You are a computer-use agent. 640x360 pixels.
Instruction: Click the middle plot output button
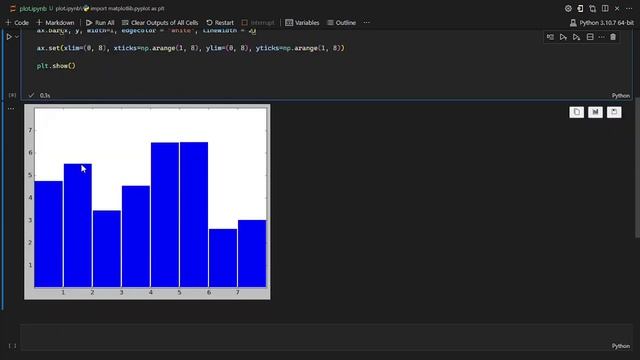(595, 112)
